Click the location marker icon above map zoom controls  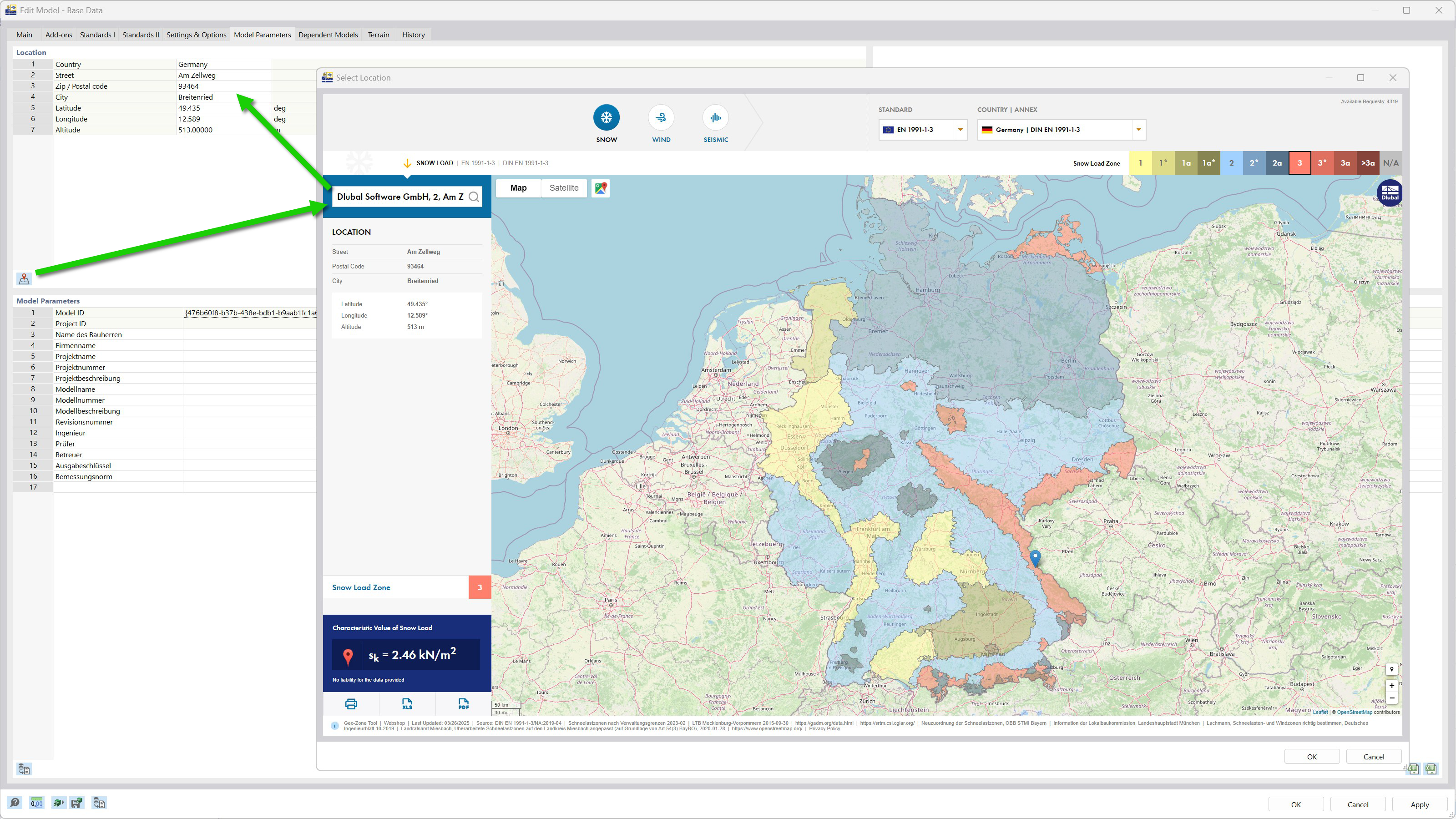pos(1392,669)
